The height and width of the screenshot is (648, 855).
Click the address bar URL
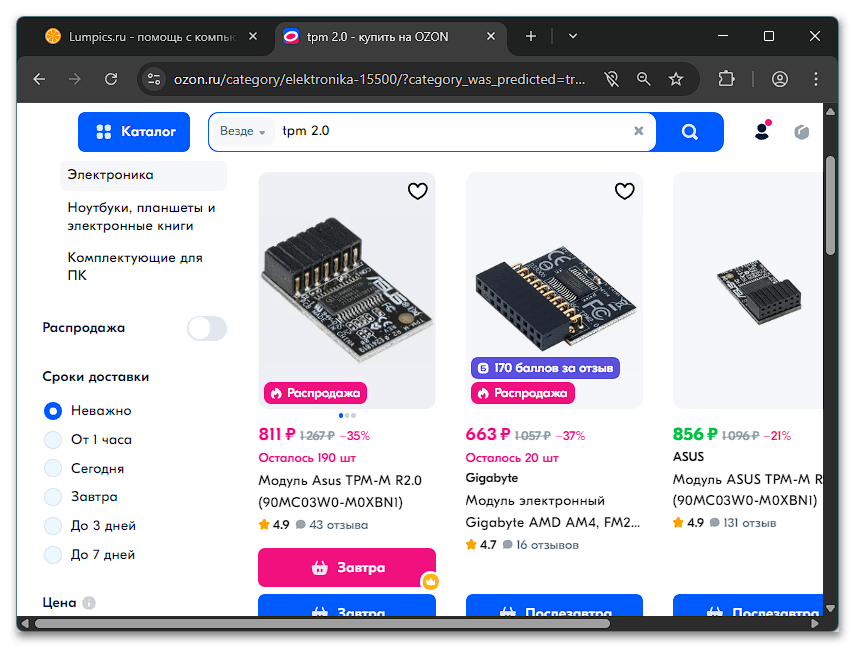(380, 80)
